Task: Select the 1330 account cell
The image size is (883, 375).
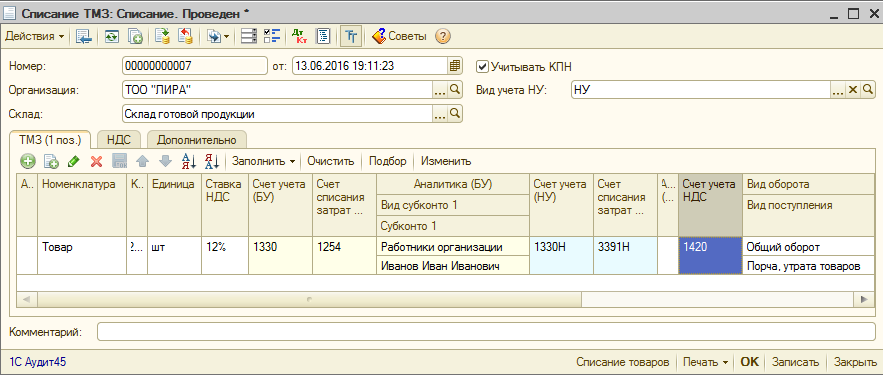Action: 280,256
